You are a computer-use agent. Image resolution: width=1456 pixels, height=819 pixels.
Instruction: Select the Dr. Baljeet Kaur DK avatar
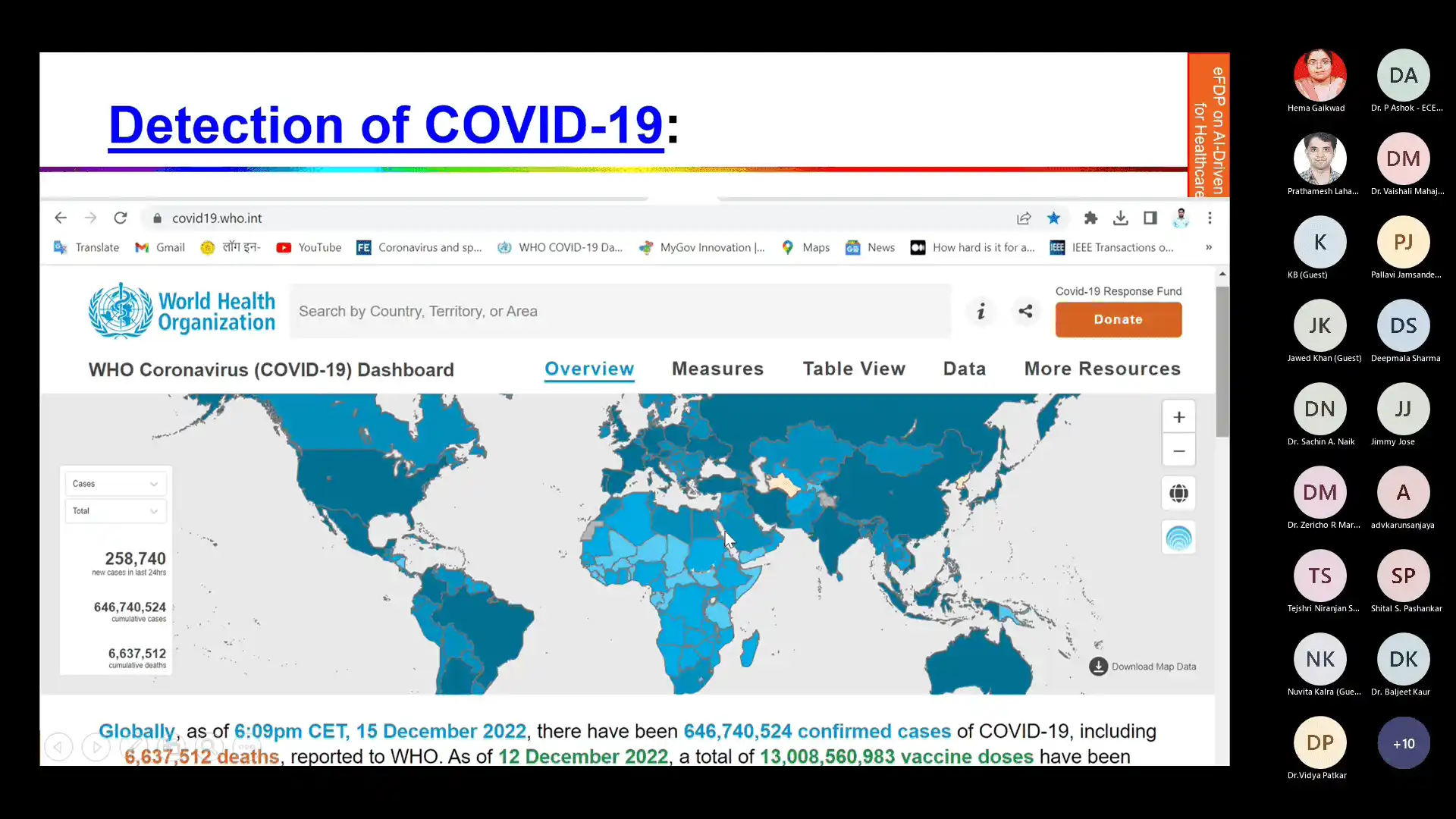click(1403, 659)
